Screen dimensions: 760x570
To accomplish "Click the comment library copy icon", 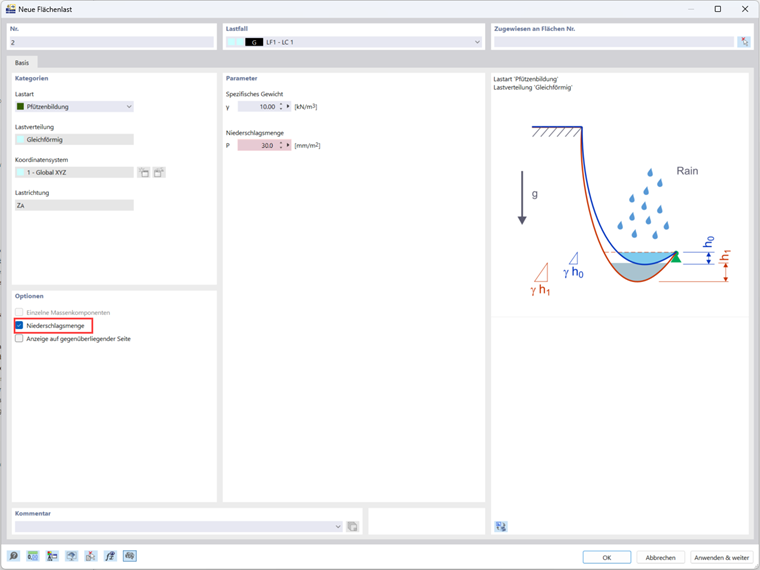I will pyautogui.click(x=353, y=526).
